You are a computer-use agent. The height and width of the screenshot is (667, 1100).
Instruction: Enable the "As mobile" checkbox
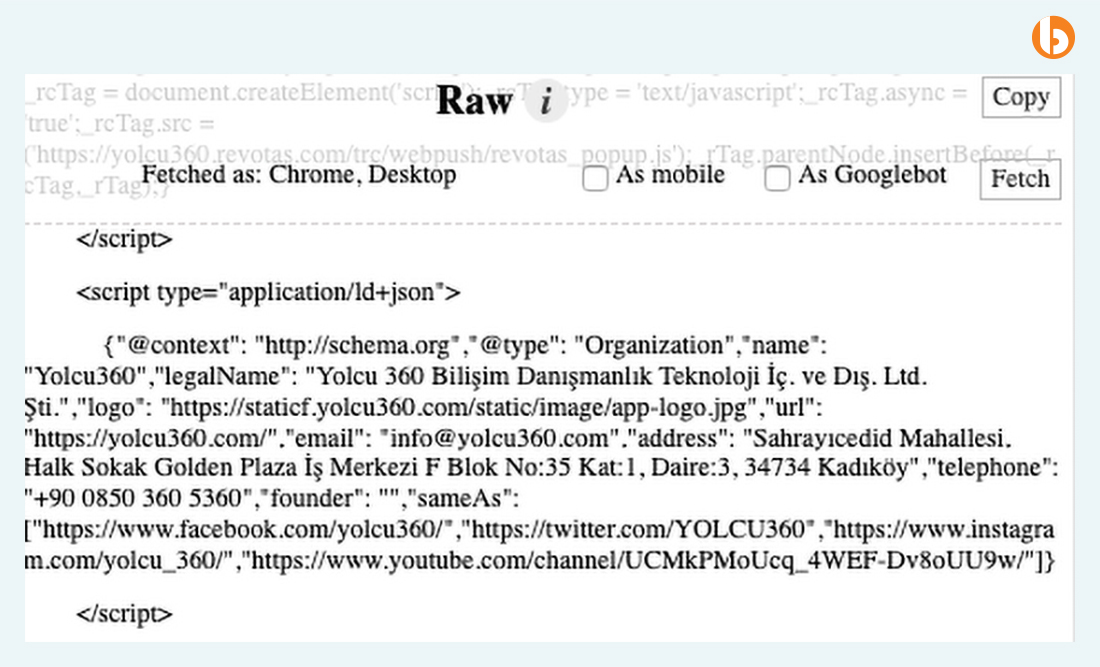(x=595, y=178)
